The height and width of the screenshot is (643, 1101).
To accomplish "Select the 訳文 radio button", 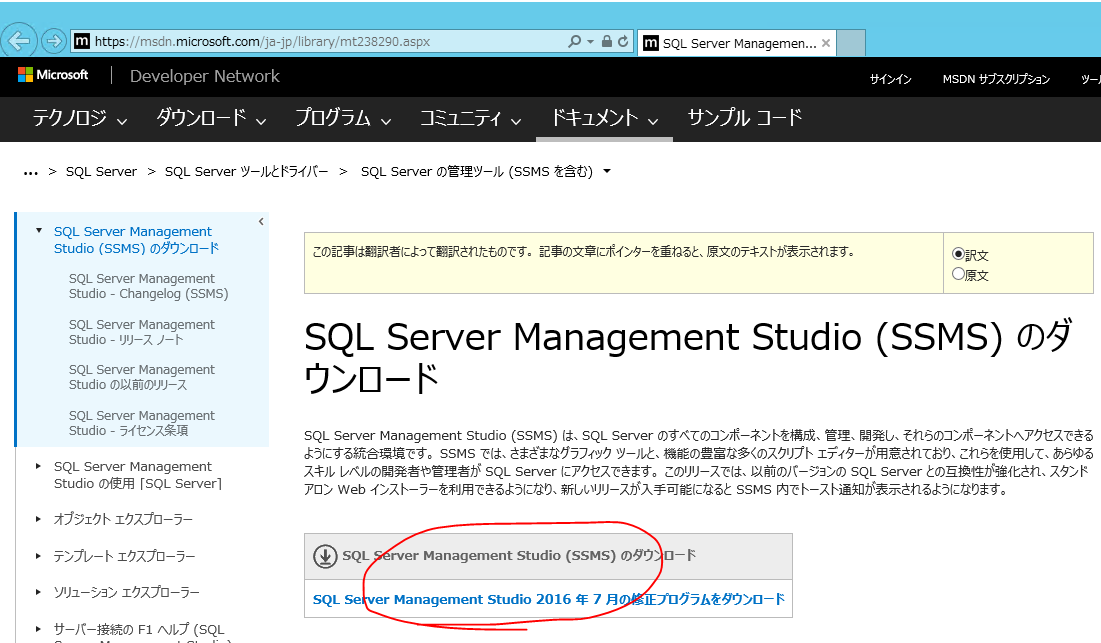I will [x=958, y=253].
